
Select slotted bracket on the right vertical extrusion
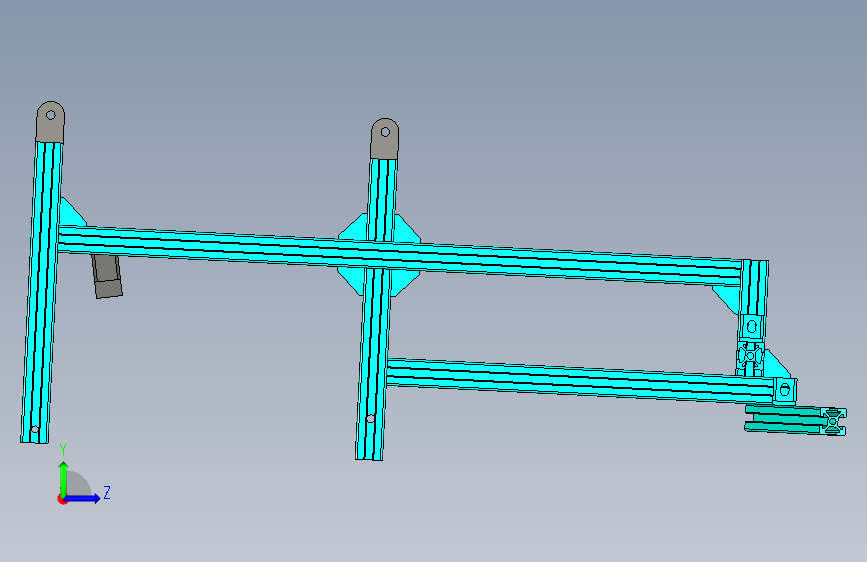point(752,327)
